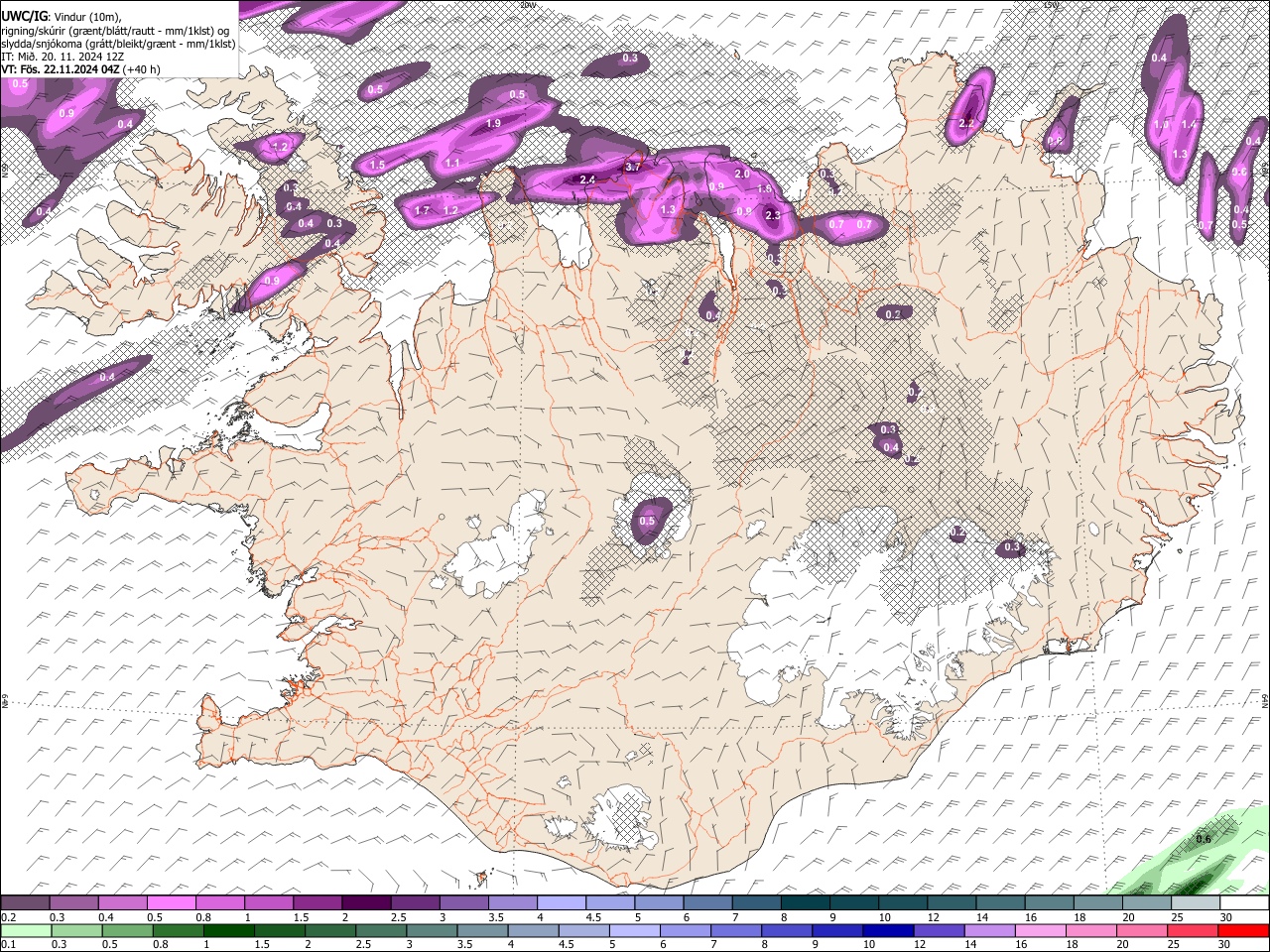The height and width of the screenshot is (952, 1270).
Task: Select the pink swatch labeled 0.5 in upper legend
Action: (171, 902)
